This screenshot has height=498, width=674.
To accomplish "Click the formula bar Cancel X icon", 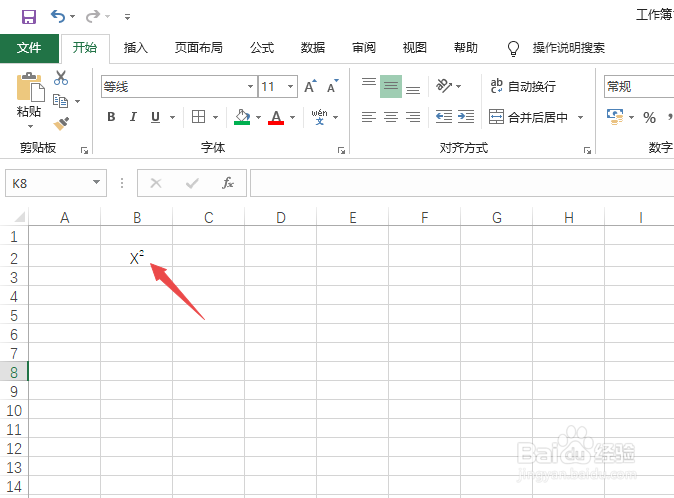I will pos(156,183).
